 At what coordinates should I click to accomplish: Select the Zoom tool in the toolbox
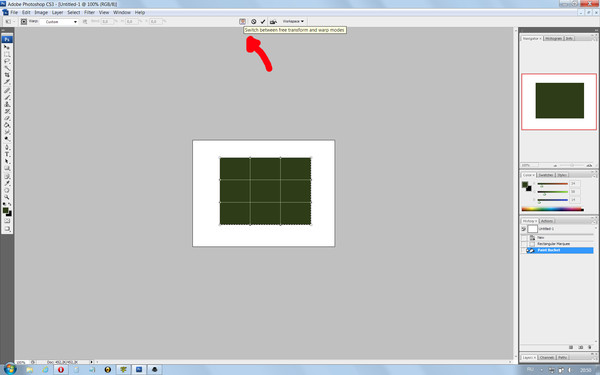click(x=7, y=197)
